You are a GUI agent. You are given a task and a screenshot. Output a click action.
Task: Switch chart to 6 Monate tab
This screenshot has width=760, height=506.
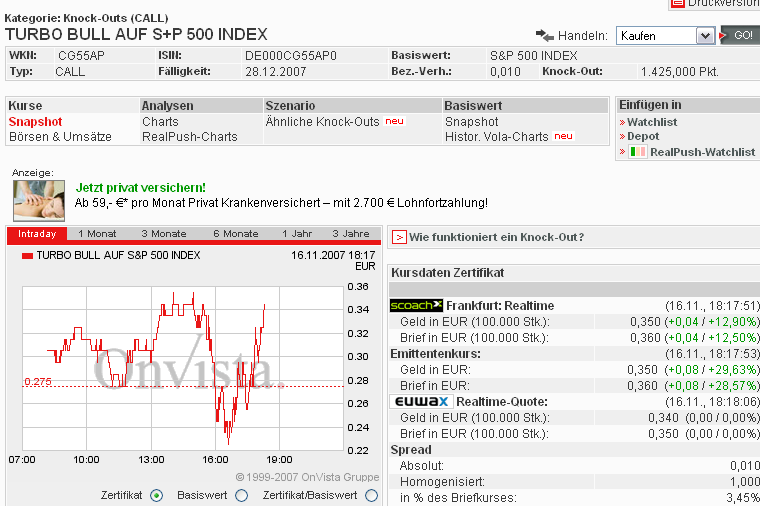coord(236,234)
